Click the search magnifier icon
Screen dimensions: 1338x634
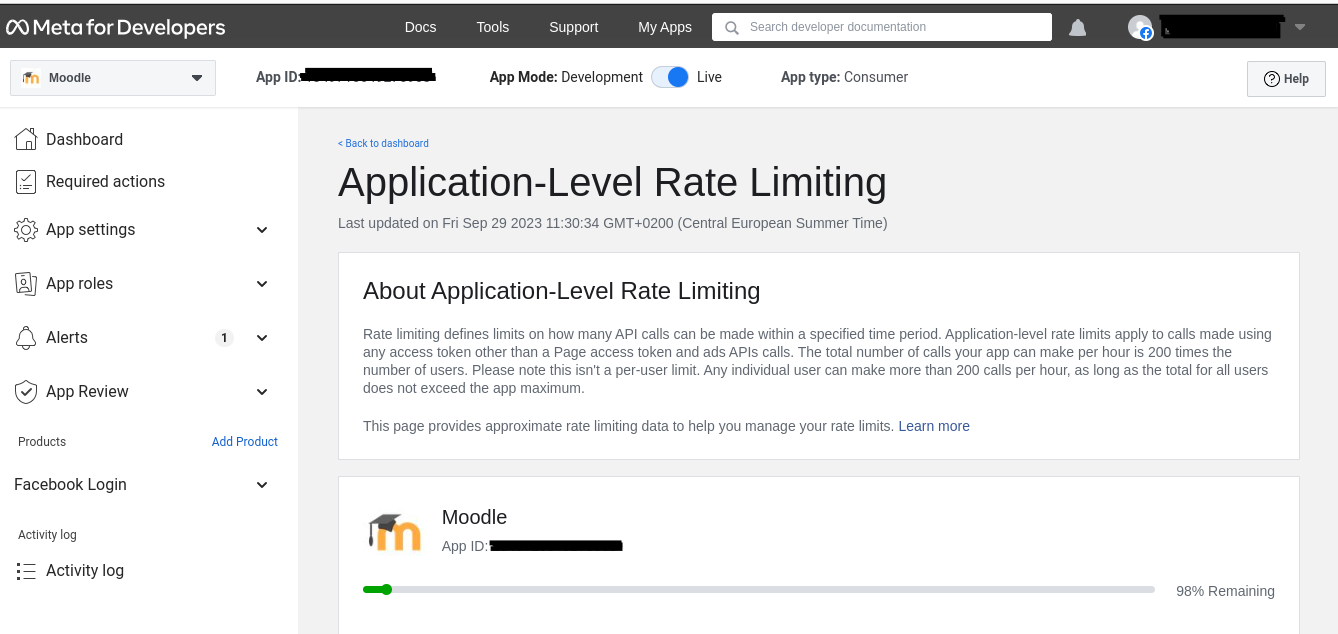(x=732, y=27)
